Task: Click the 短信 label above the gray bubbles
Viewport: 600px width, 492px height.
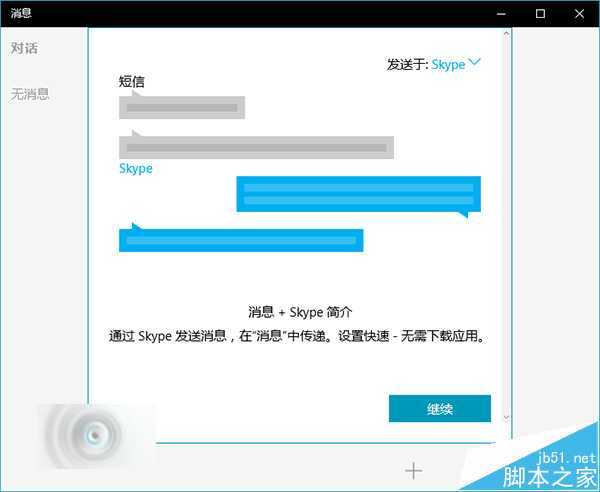Action: click(x=132, y=81)
